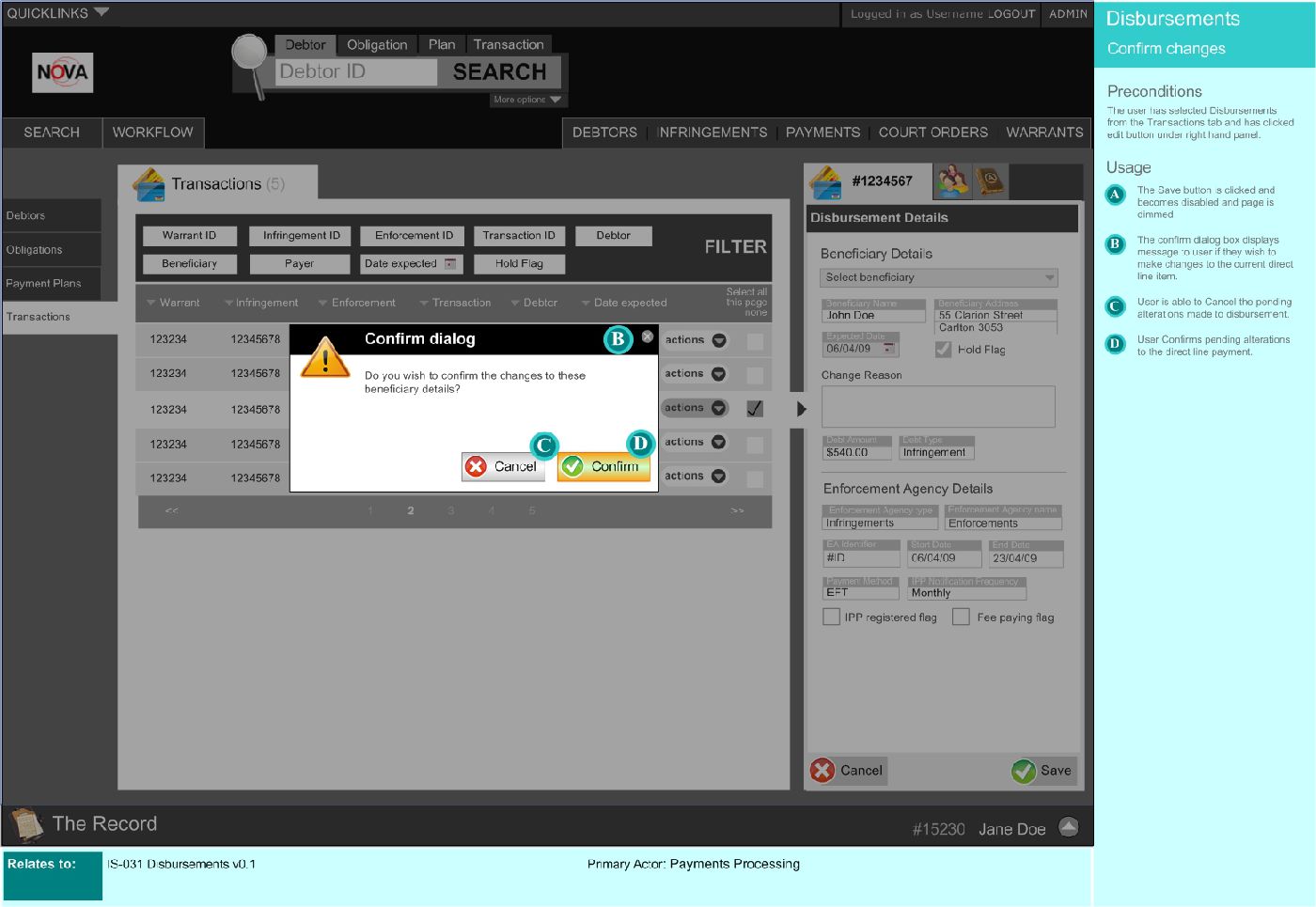Check the Fee paying flag checkbox
The image size is (1316, 907).
[961, 617]
